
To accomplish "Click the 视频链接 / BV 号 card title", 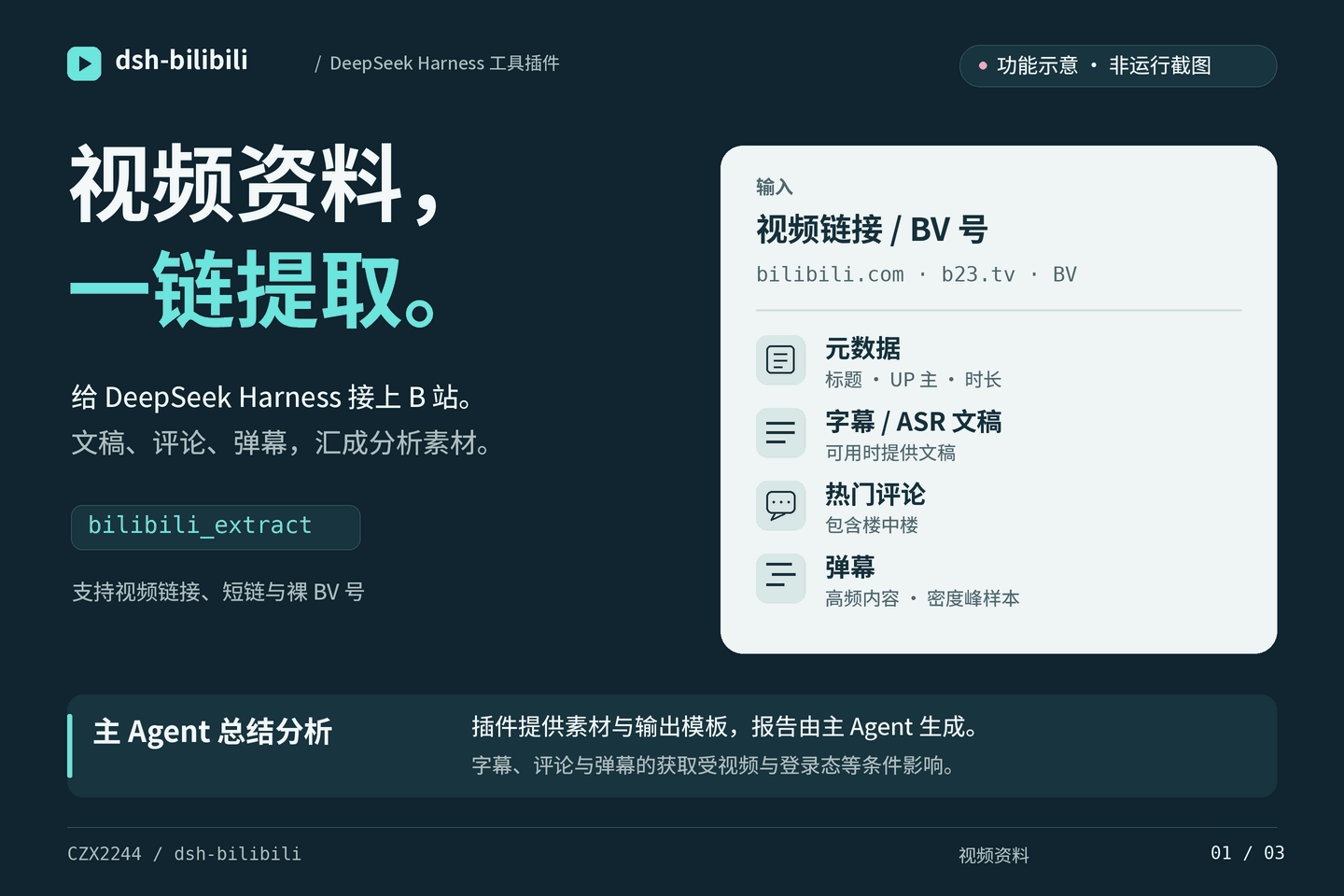I will pyautogui.click(x=872, y=229).
